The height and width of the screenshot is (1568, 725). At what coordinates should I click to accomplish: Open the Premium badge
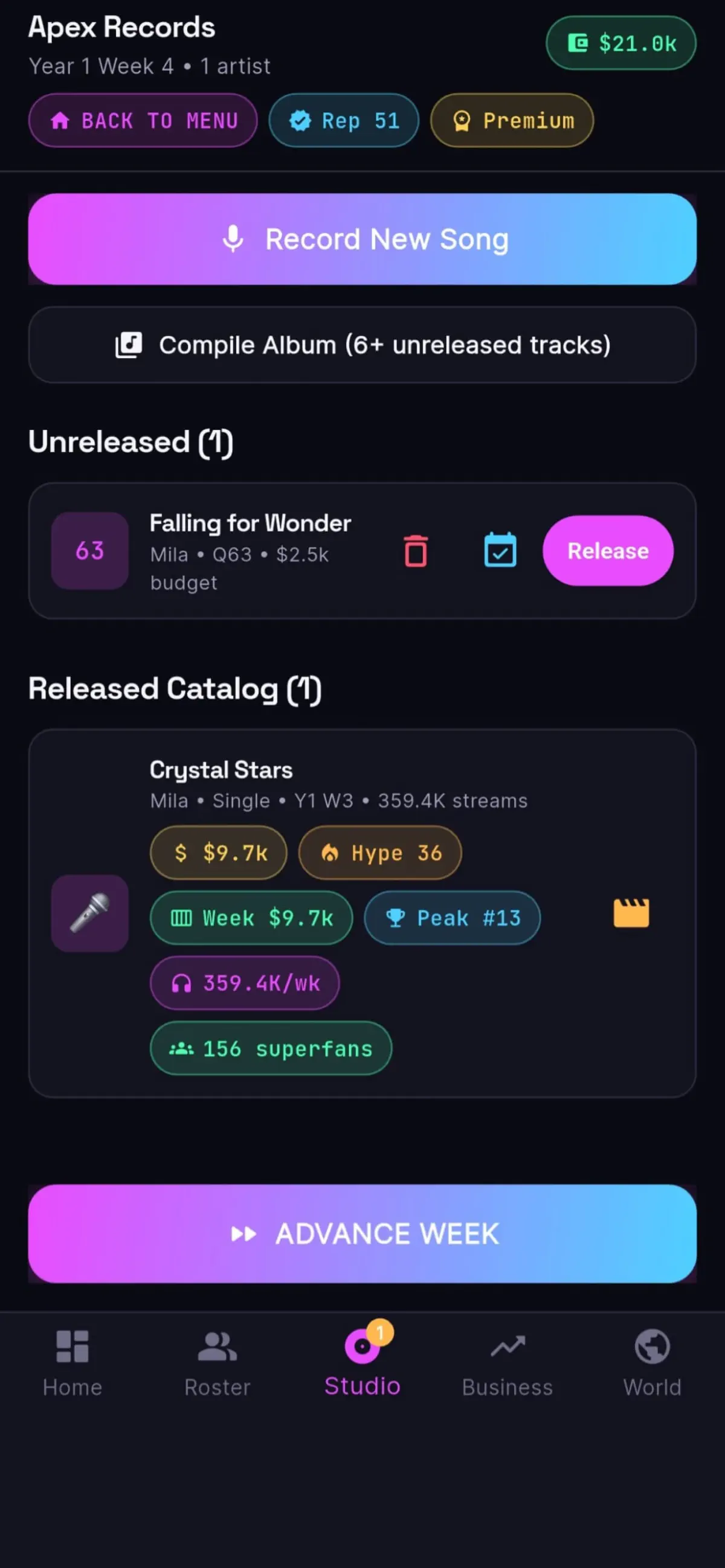point(512,121)
